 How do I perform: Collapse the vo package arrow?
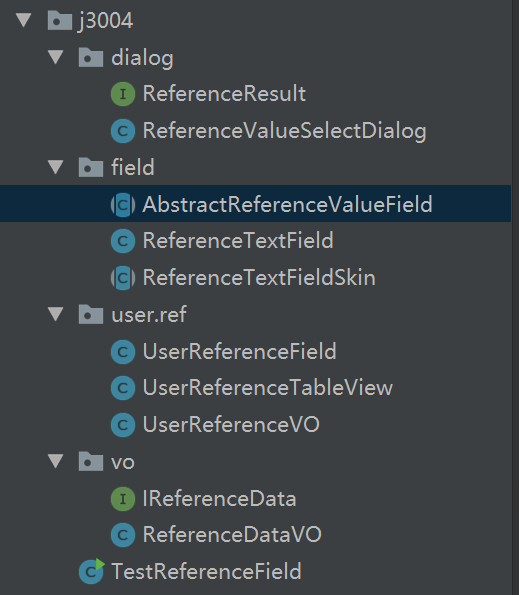pos(56,461)
